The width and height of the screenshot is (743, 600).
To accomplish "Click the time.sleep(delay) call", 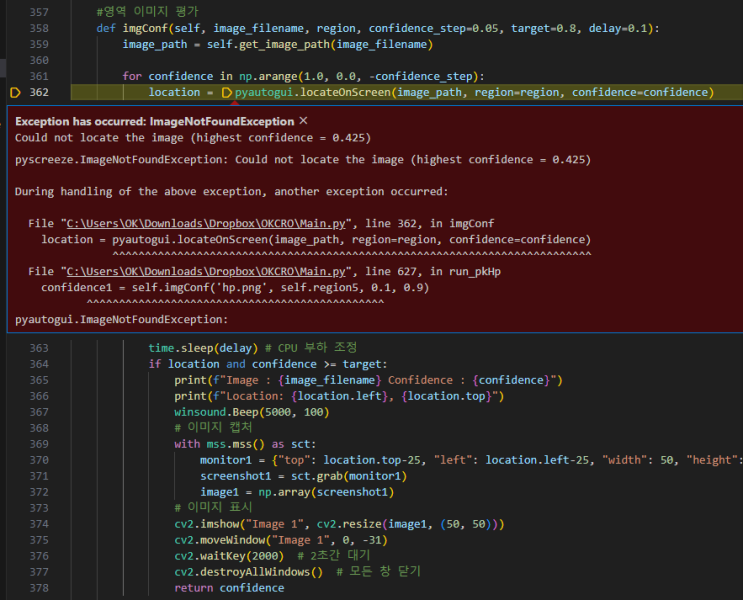I will click(197, 348).
